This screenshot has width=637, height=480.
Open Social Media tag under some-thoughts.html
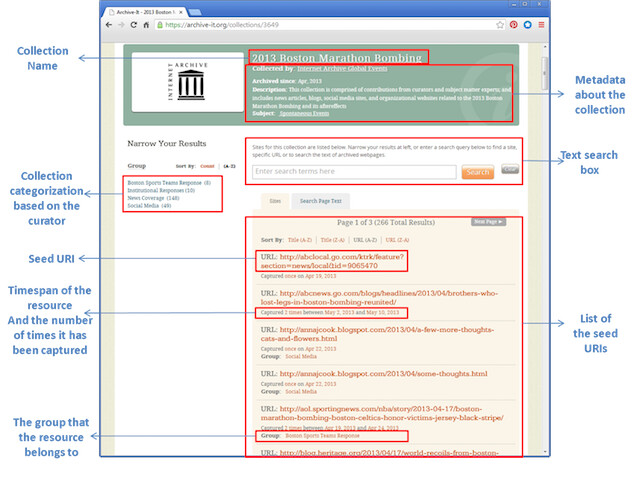pos(301,391)
